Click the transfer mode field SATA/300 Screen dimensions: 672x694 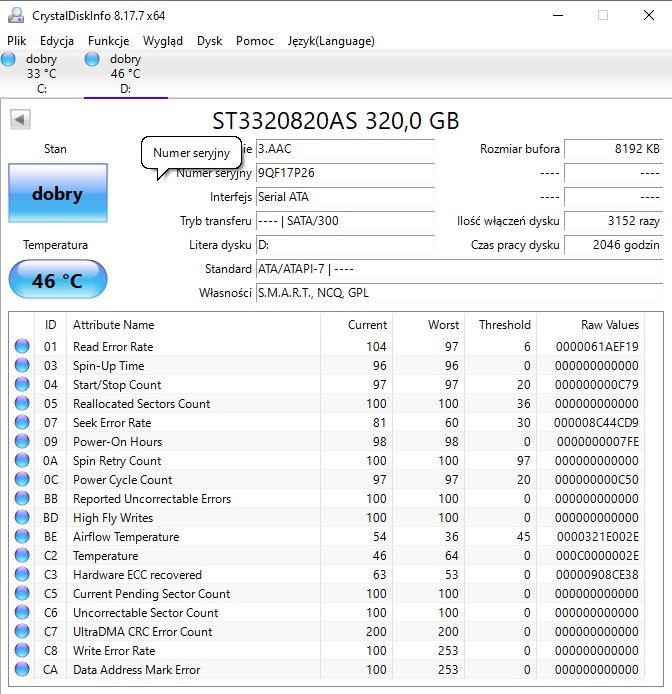pos(345,221)
